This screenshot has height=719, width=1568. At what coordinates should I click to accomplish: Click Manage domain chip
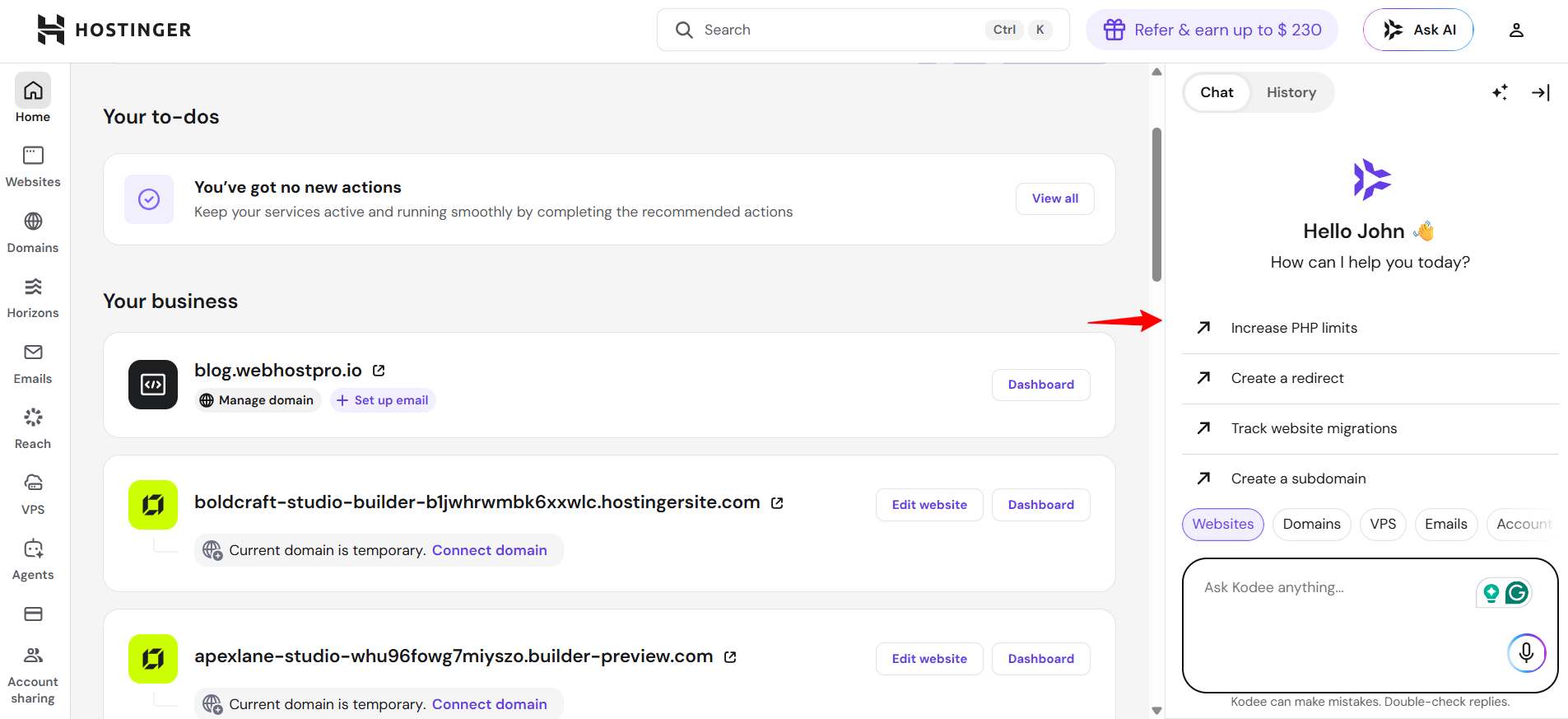(x=258, y=400)
